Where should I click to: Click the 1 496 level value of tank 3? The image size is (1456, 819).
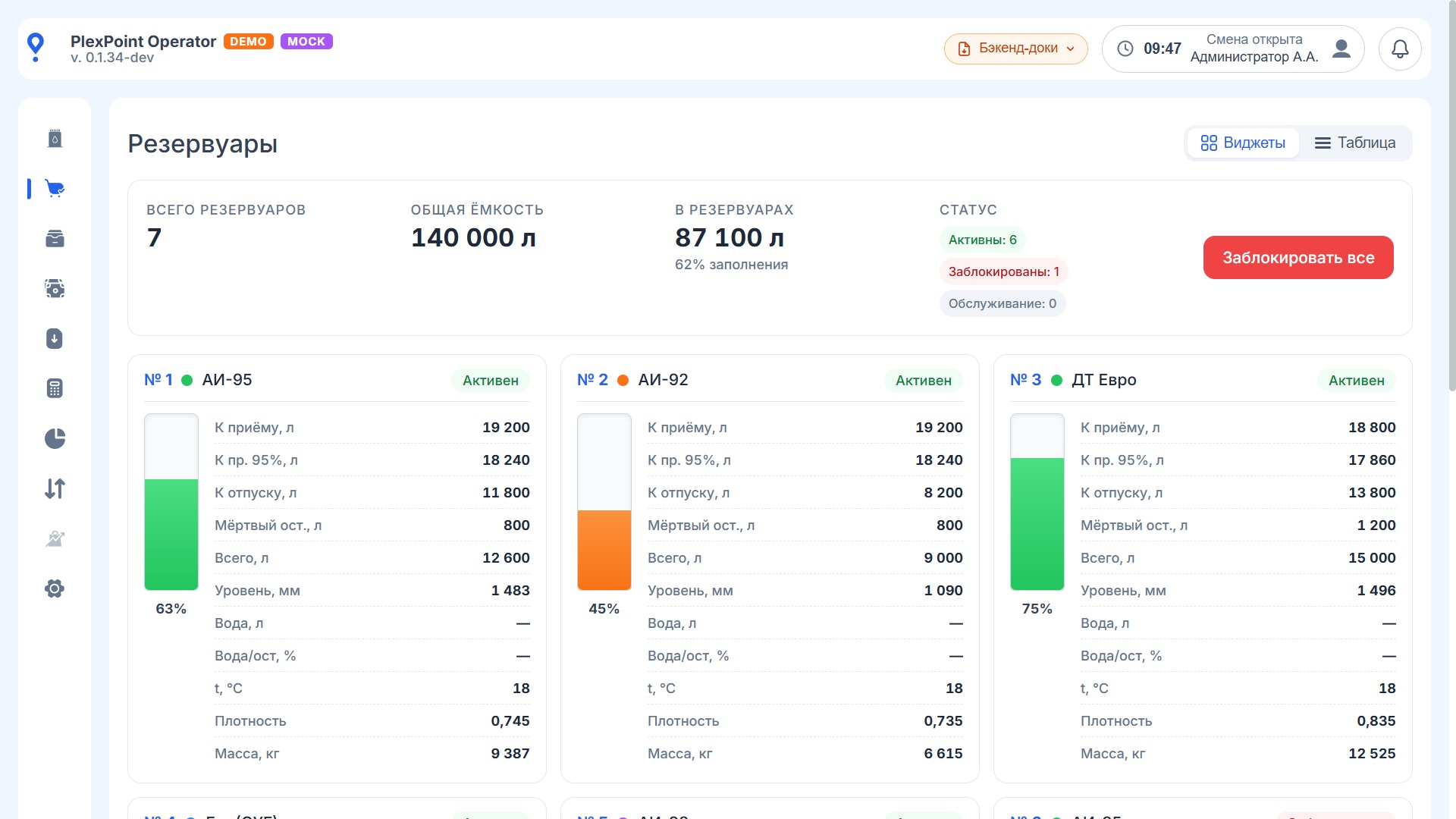tap(1376, 591)
